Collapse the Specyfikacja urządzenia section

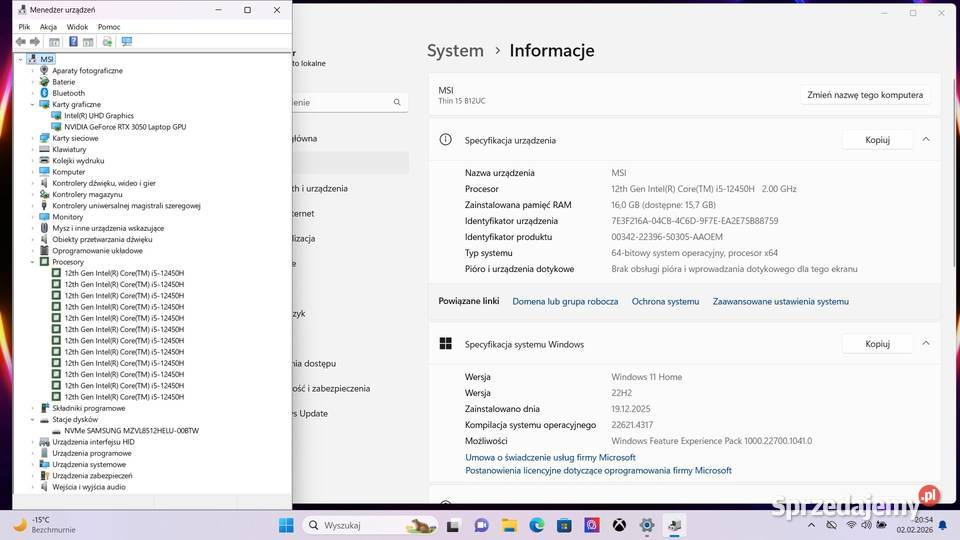926,140
